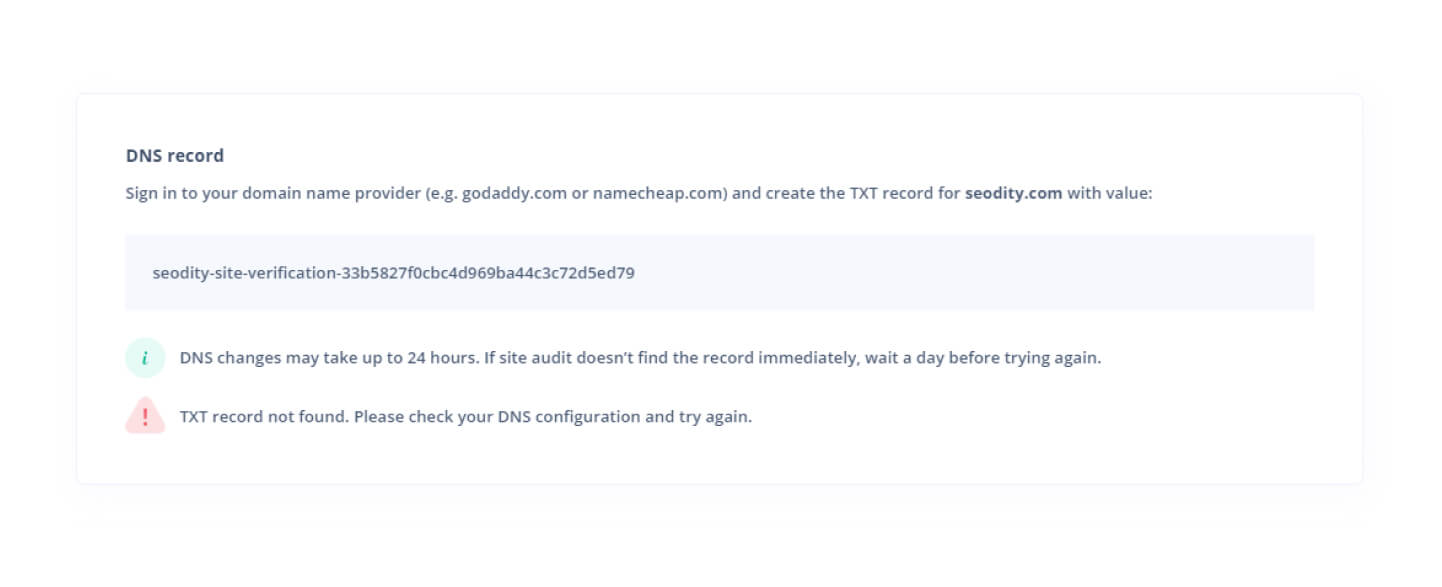This screenshot has height=587, width=1442.
Task: Click "TXT record not found" error text
Action: pos(262,417)
